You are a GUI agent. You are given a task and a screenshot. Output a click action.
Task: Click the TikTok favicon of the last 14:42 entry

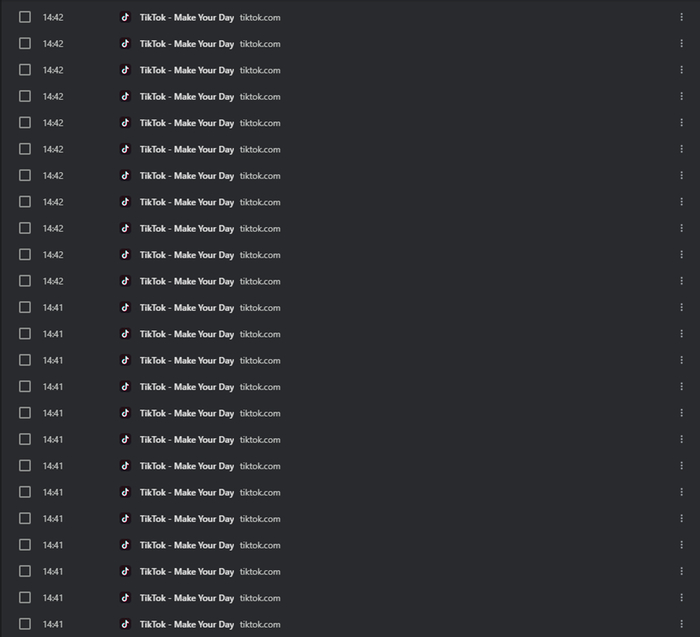point(125,281)
